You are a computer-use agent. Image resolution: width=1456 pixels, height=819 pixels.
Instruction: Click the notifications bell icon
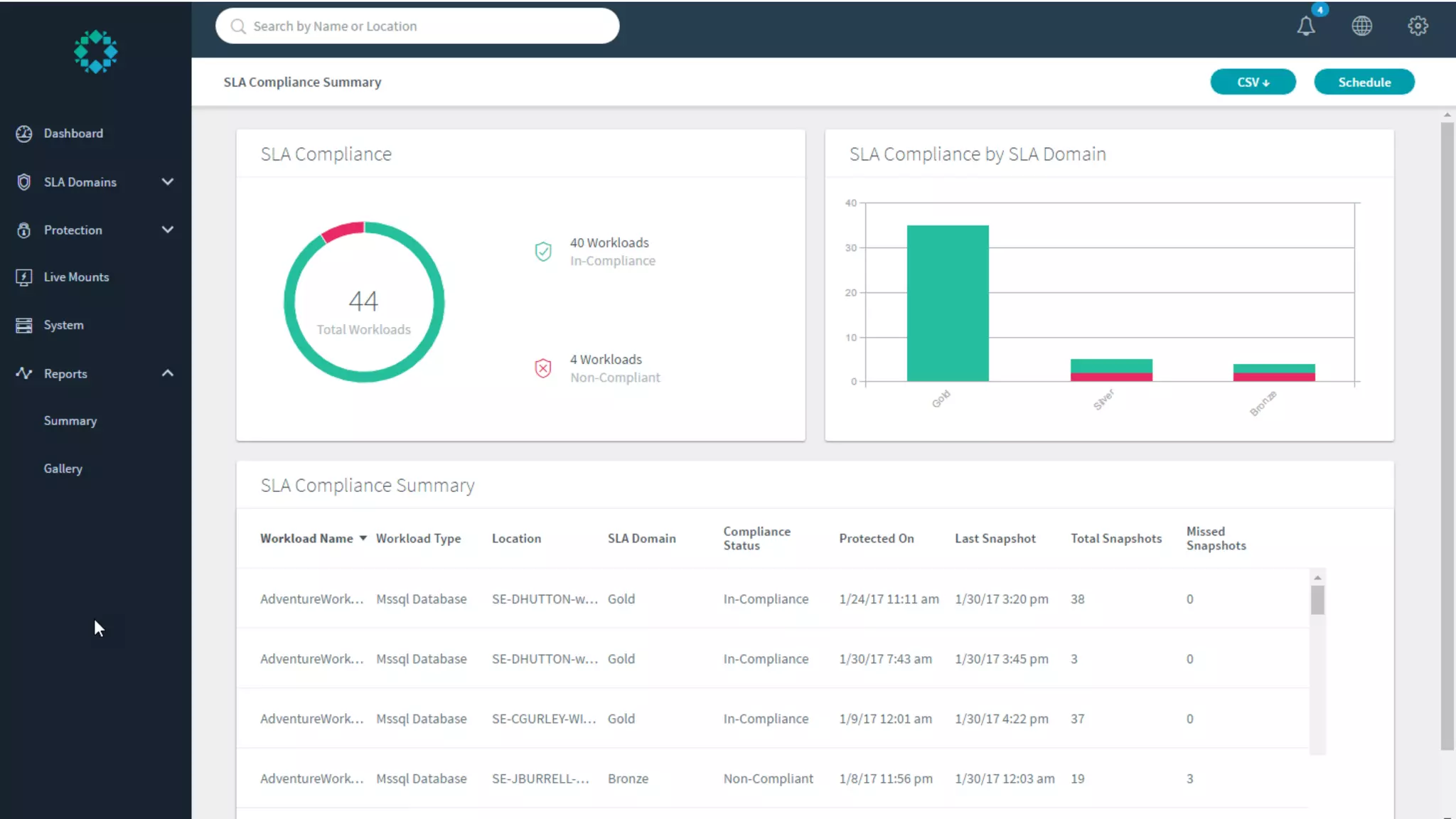pyautogui.click(x=1305, y=26)
